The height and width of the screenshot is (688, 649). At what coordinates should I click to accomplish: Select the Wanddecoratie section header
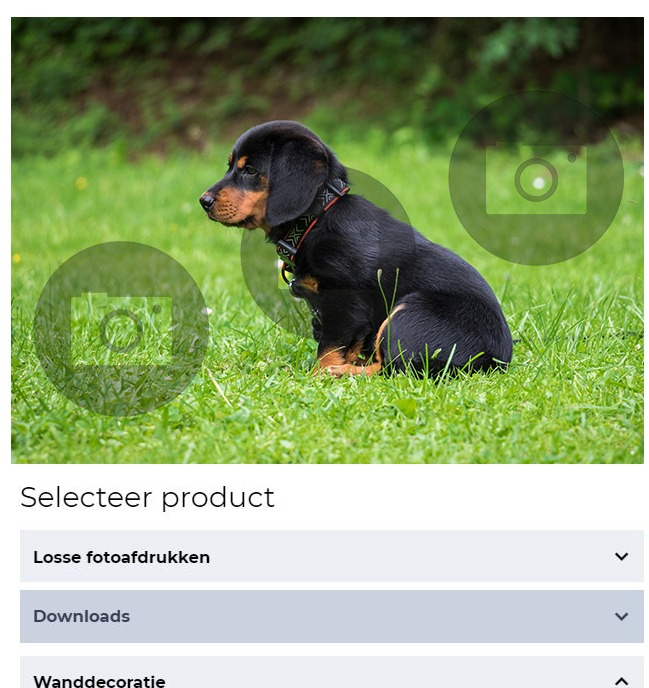(x=332, y=672)
